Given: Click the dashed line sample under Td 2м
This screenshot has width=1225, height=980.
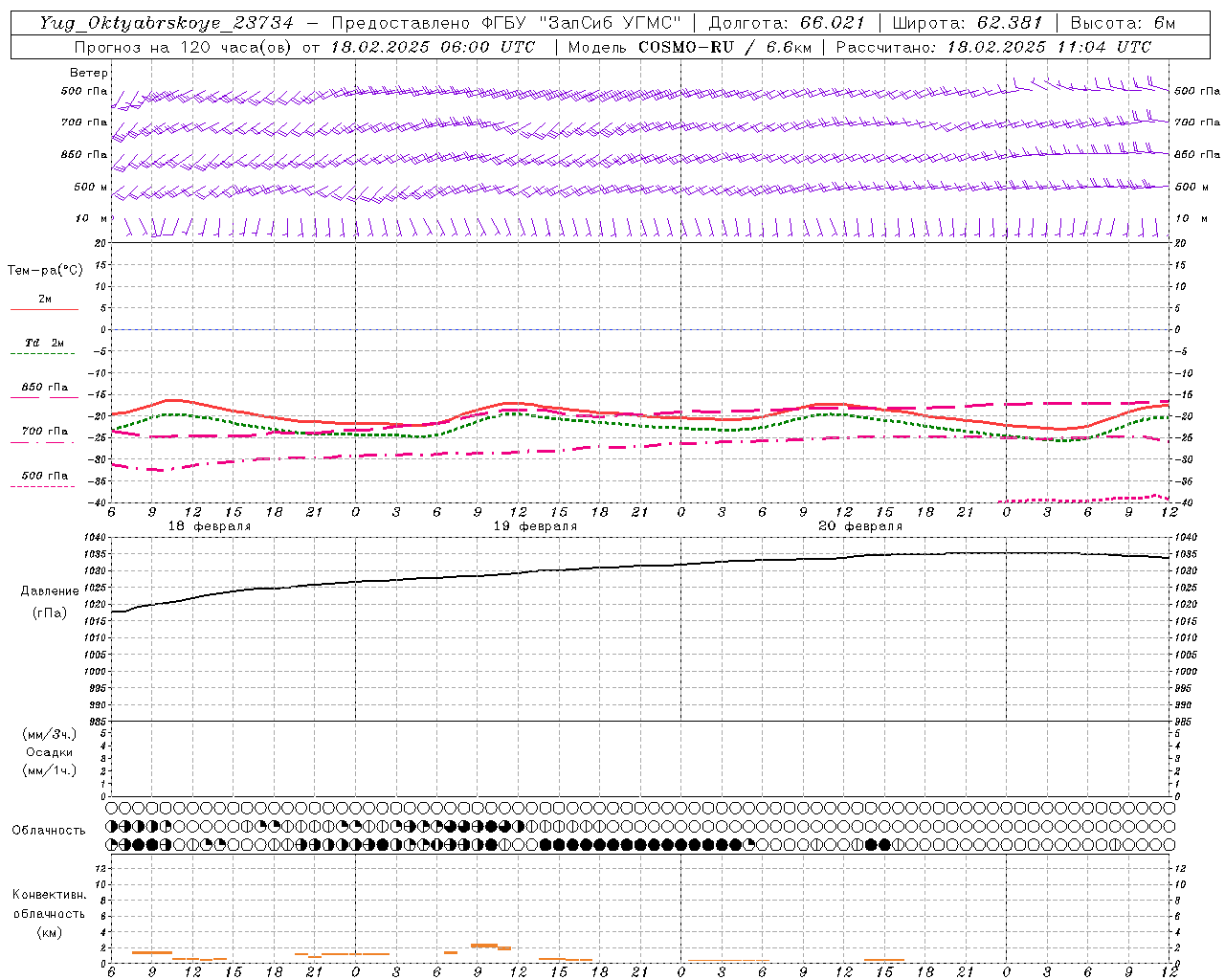Looking at the screenshot, I should pos(43,354).
